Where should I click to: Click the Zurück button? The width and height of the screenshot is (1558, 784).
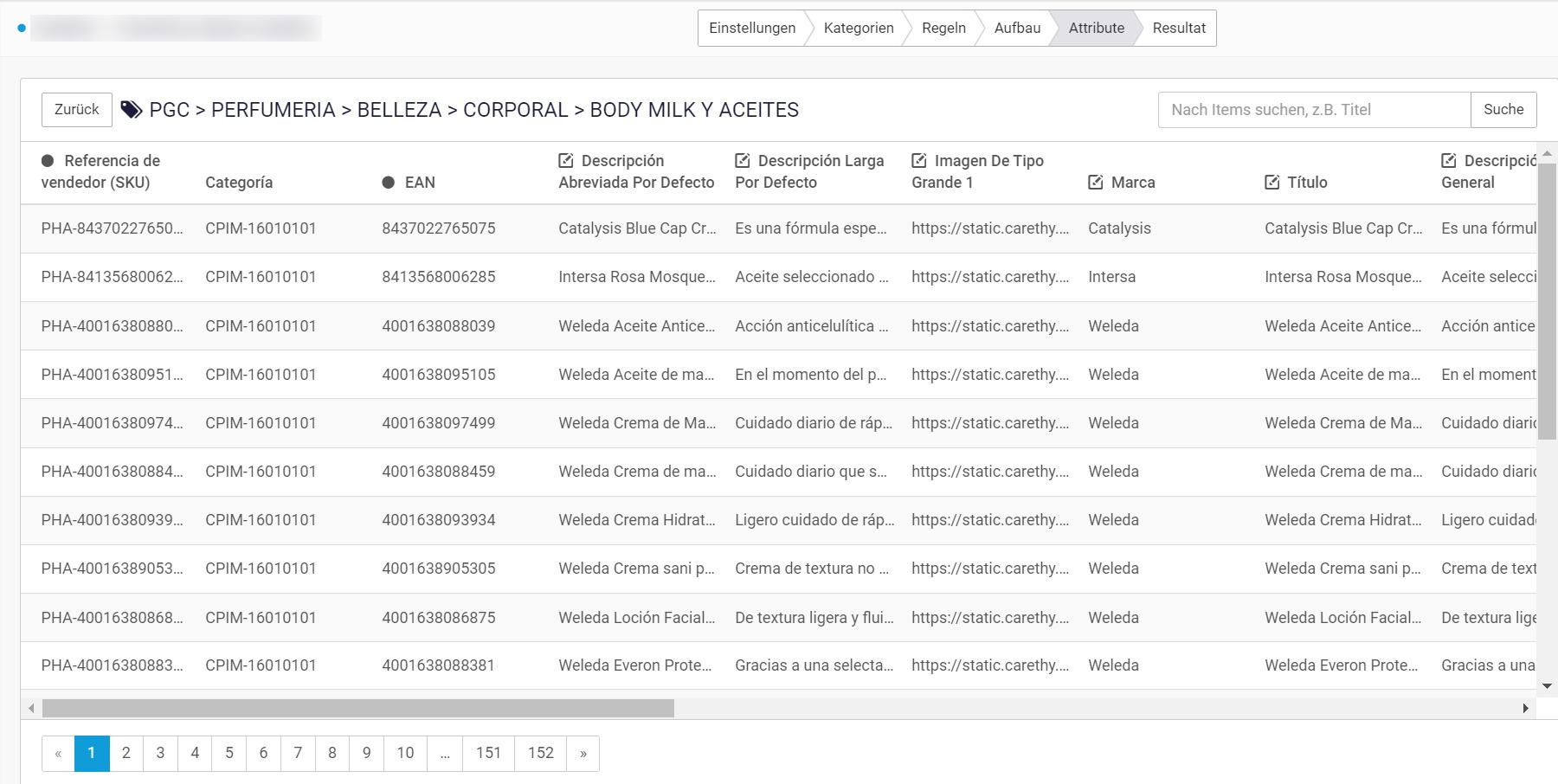pyautogui.click(x=77, y=110)
